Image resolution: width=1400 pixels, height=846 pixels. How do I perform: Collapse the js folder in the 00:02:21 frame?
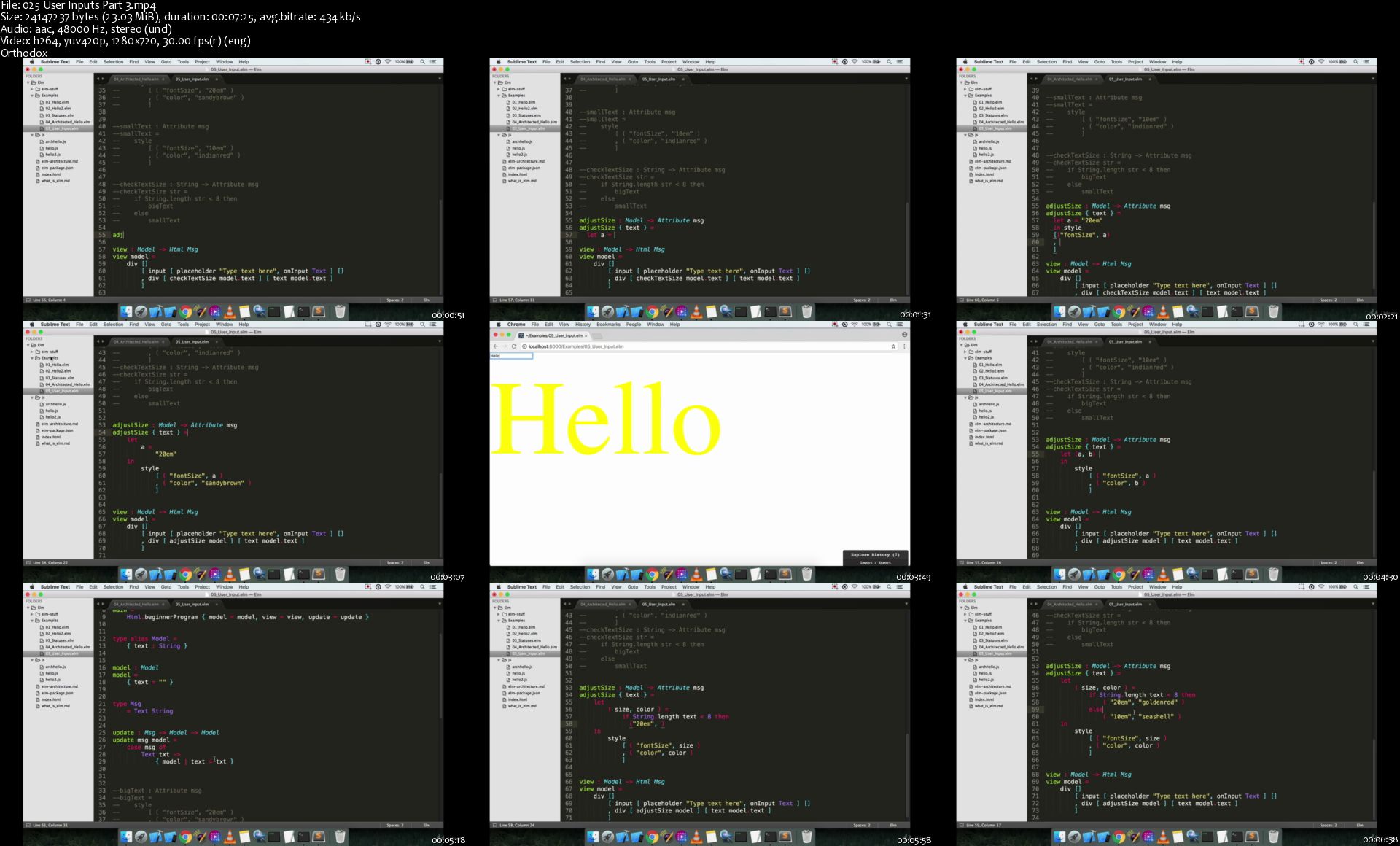[x=965, y=135]
